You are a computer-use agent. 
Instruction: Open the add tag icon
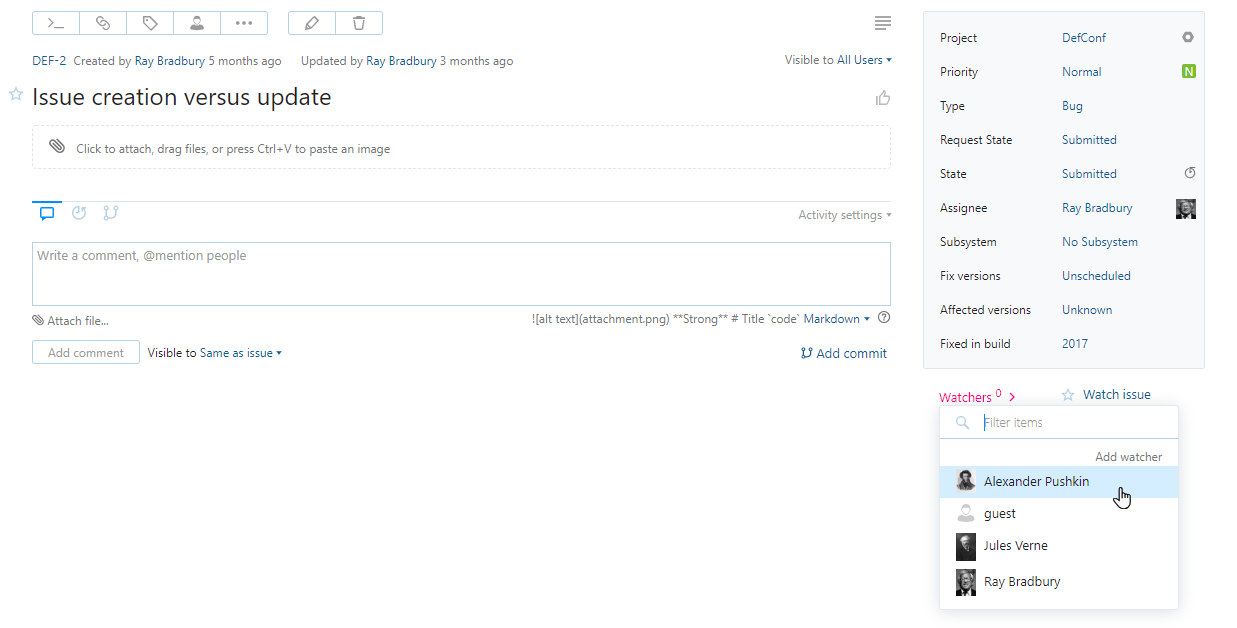click(x=149, y=22)
